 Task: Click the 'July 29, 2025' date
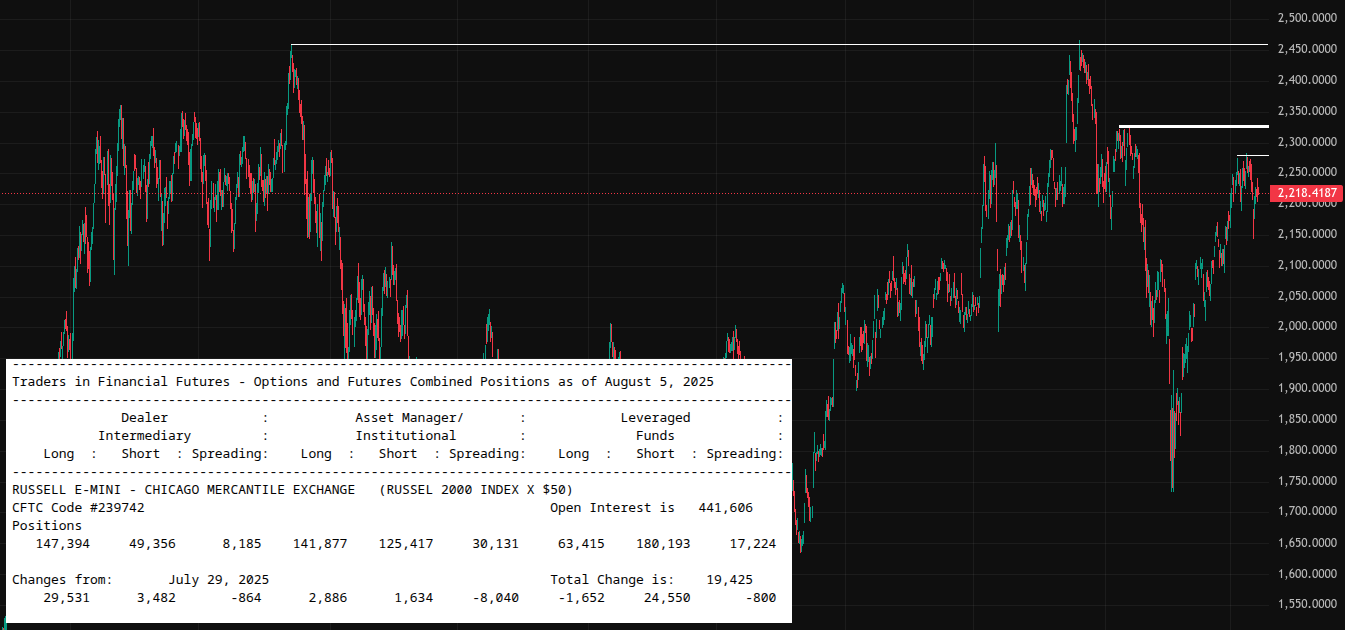(x=218, y=579)
